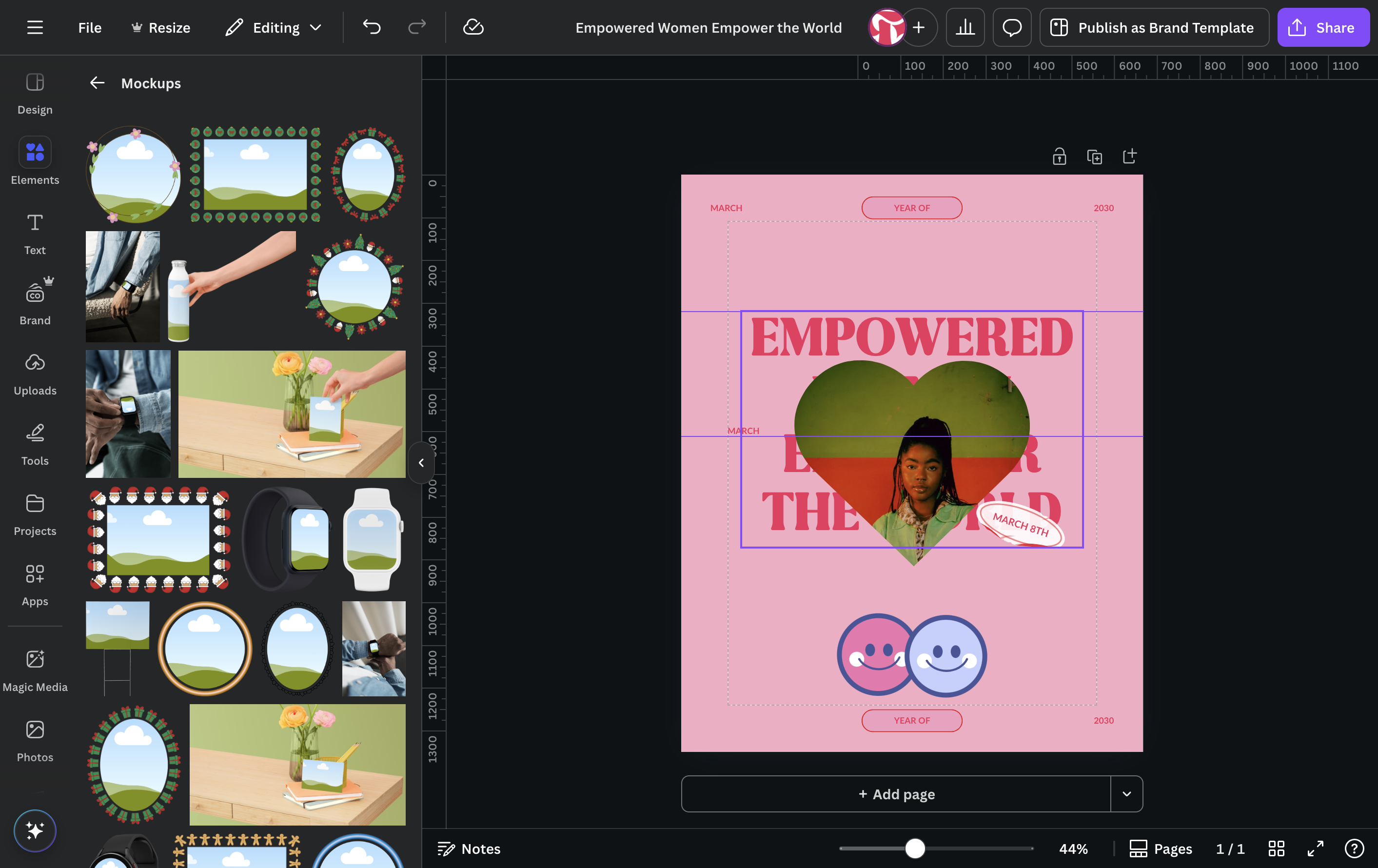
Task: Open the help question mark
Action: [1354, 848]
